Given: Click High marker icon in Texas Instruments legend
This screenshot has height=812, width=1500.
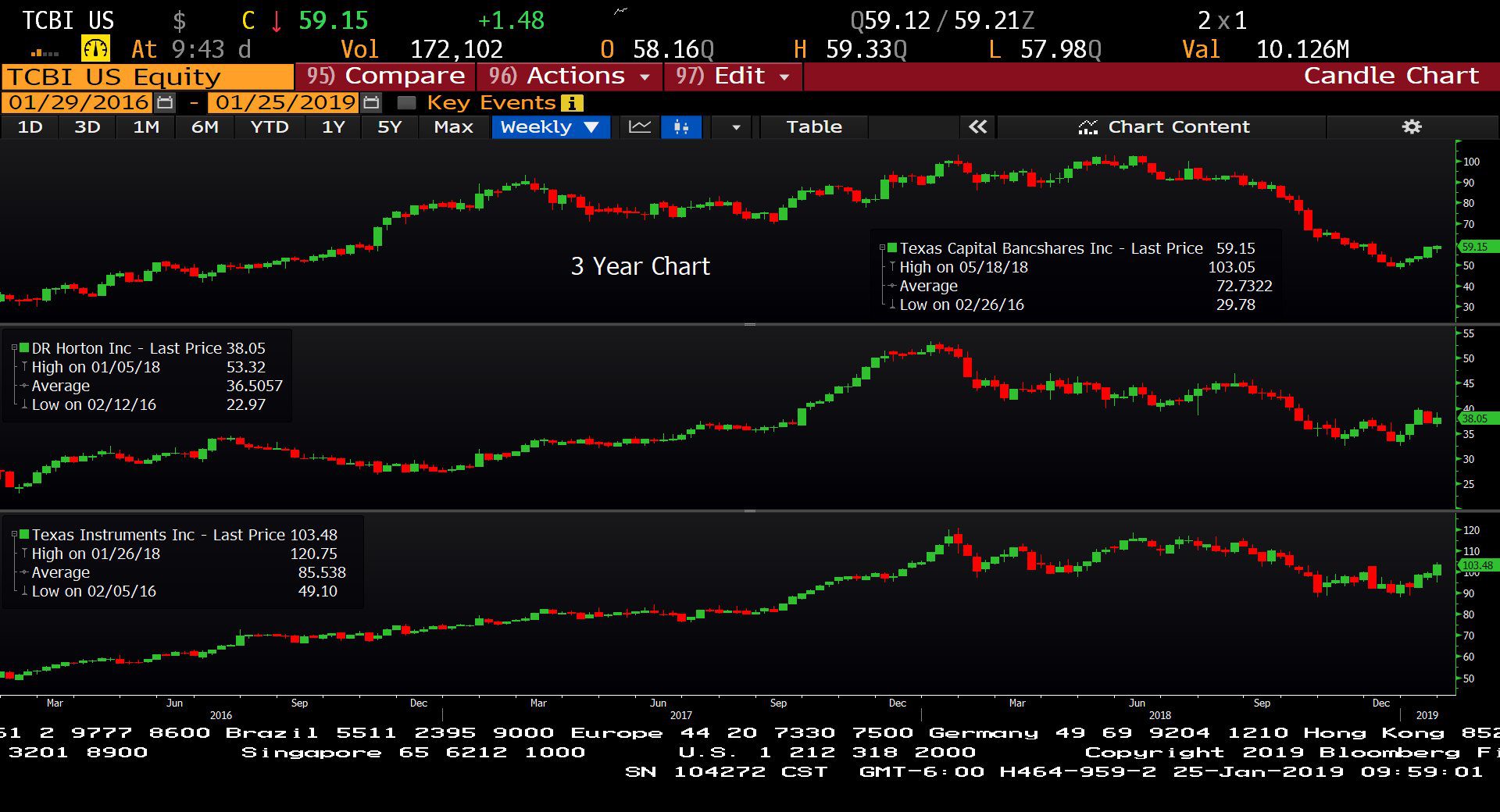Looking at the screenshot, I should click(24, 554).
